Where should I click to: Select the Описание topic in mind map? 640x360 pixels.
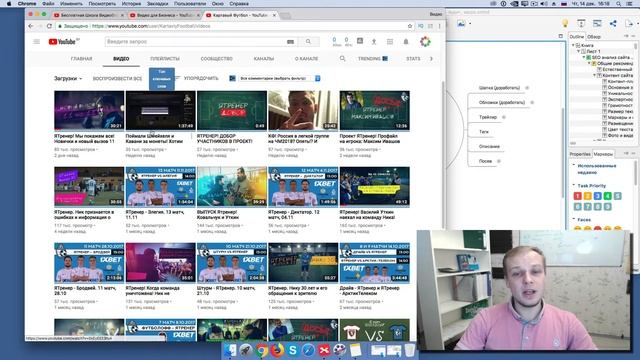pos(489,147)
